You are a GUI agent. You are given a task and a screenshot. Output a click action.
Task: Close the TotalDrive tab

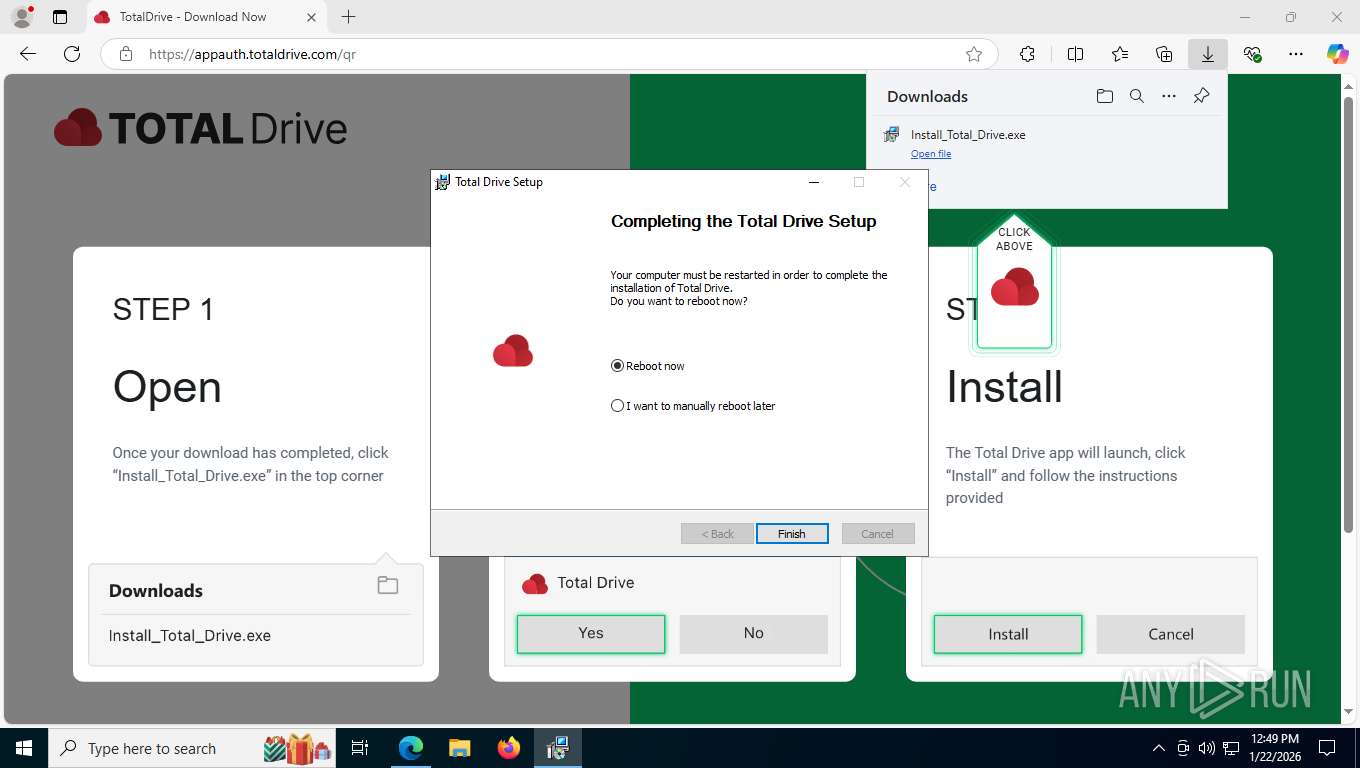click(311, 17)
